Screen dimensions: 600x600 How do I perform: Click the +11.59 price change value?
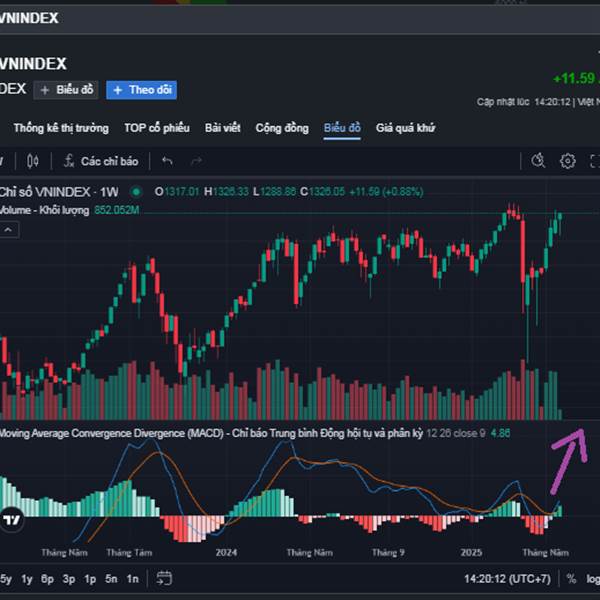tap(576, 78)
